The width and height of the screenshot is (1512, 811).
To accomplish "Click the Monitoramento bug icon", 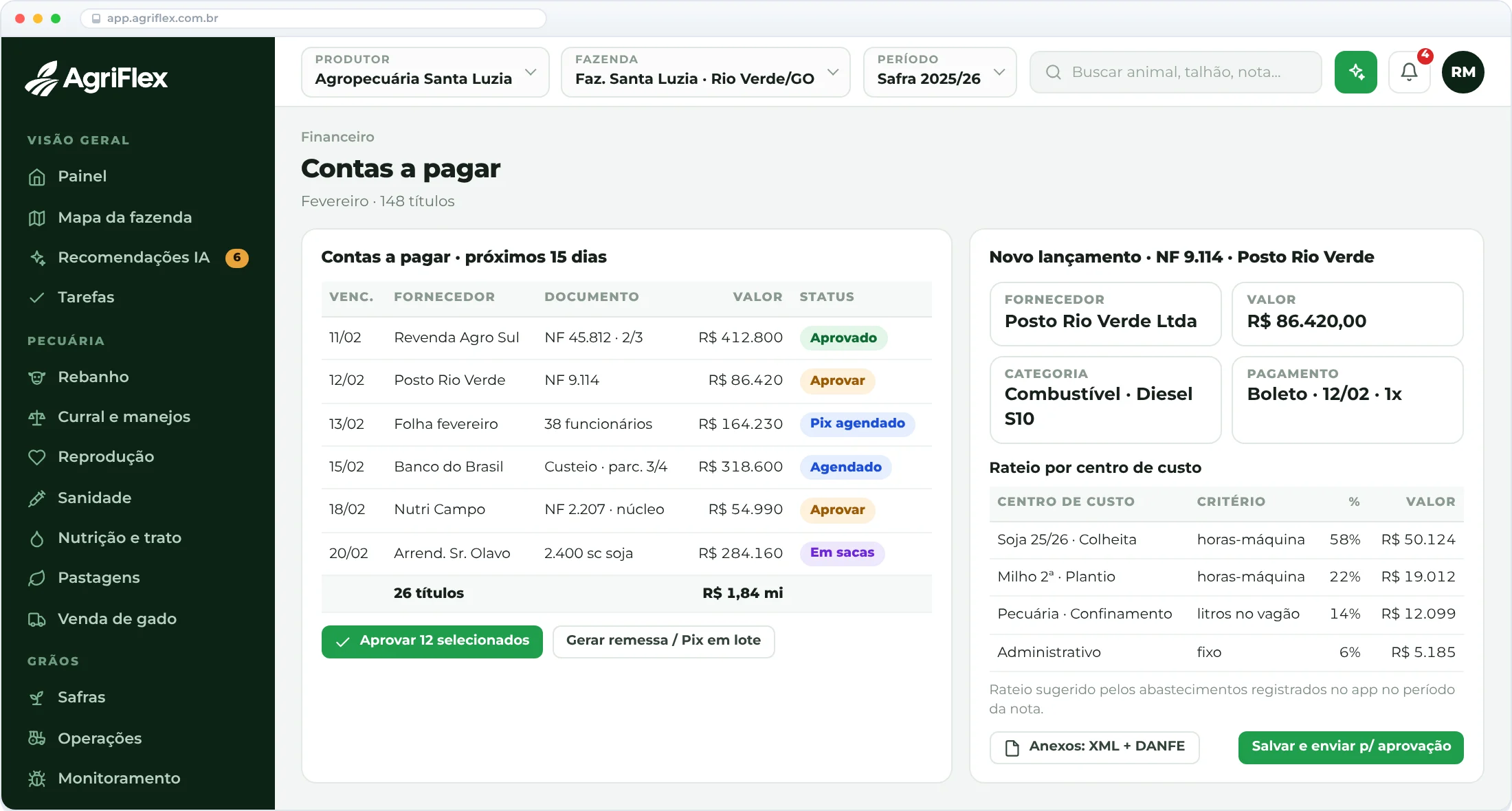I will pos(37,779).
